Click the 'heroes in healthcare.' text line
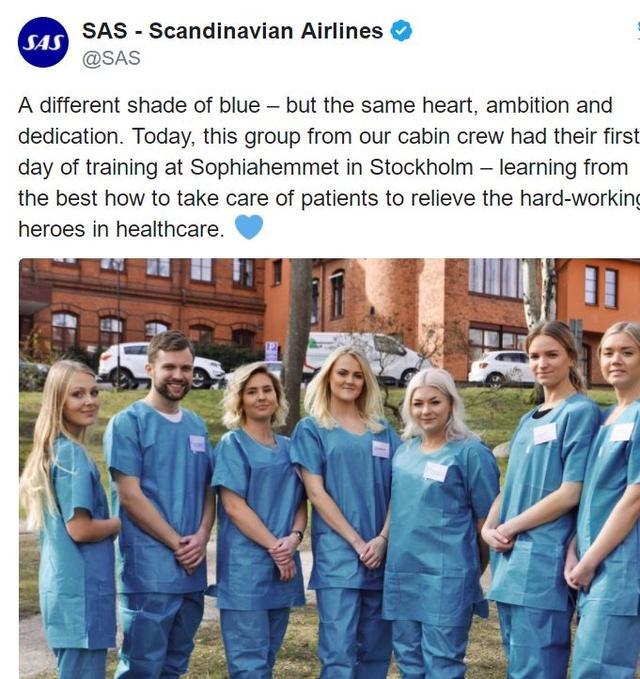The width and height of the screenshot is (640, 679). [121, 229]
